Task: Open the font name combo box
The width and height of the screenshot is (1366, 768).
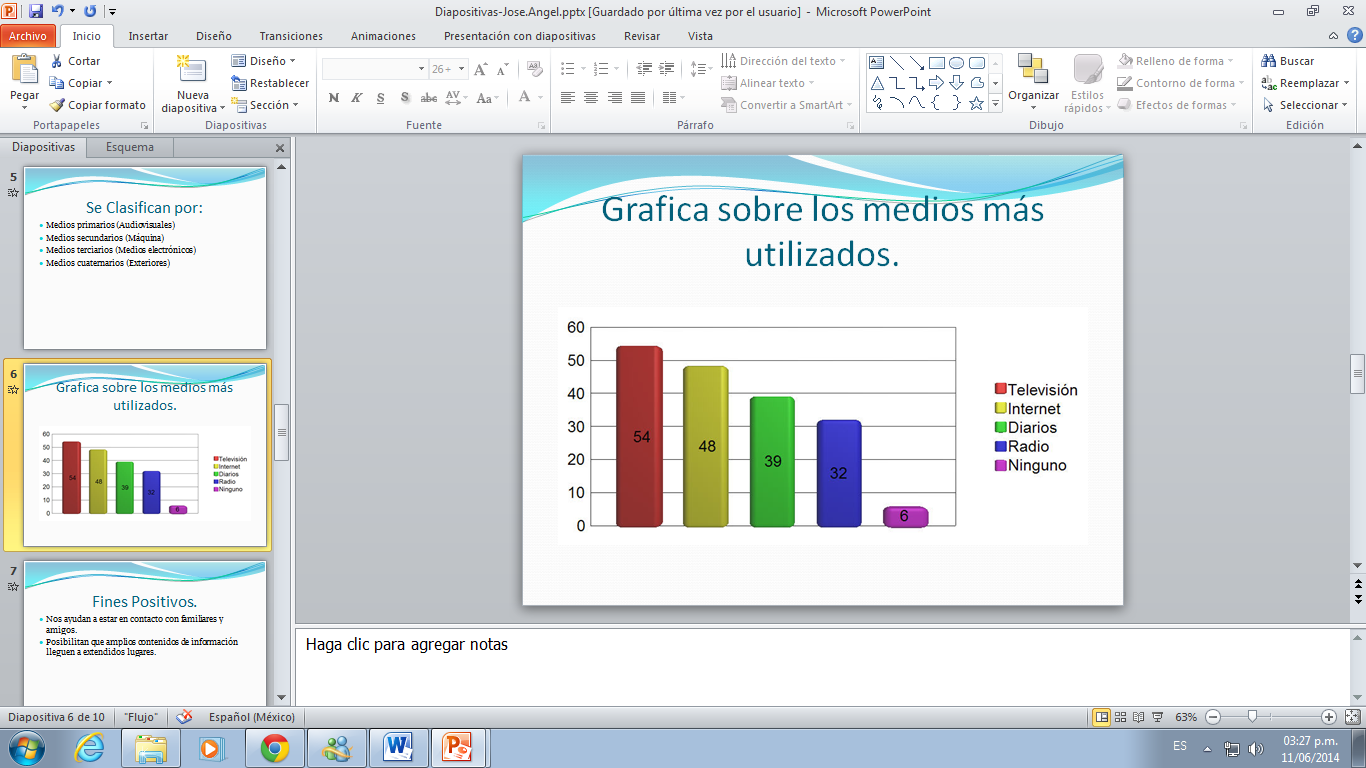Action: pyautogui.click(x=375, y=69)
